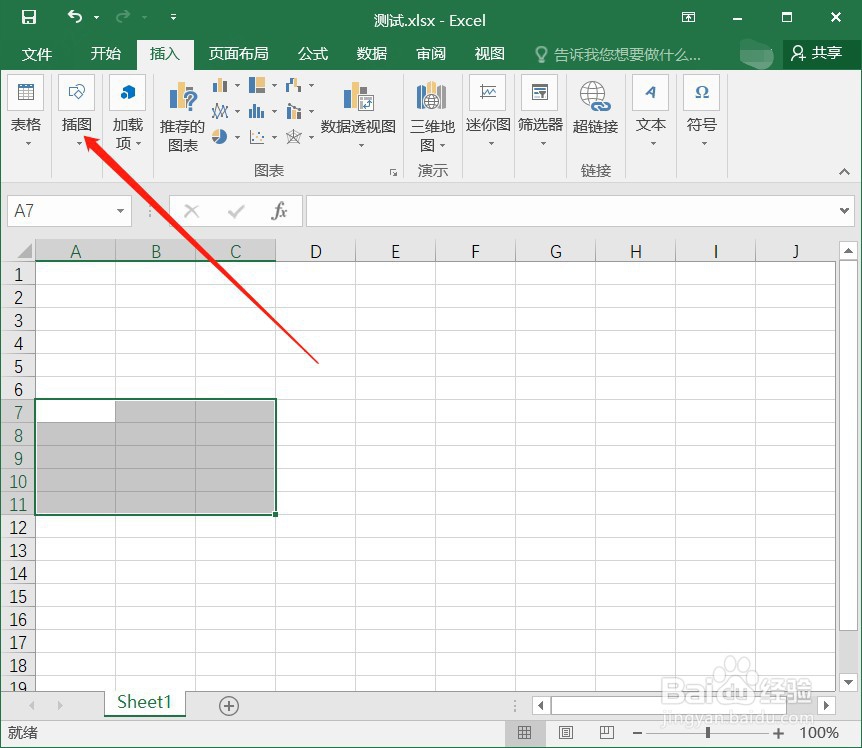Viewport: 862px width, 748px height.
Task: Click the vertical scrollbar up arrow
Action: (848, 251)
